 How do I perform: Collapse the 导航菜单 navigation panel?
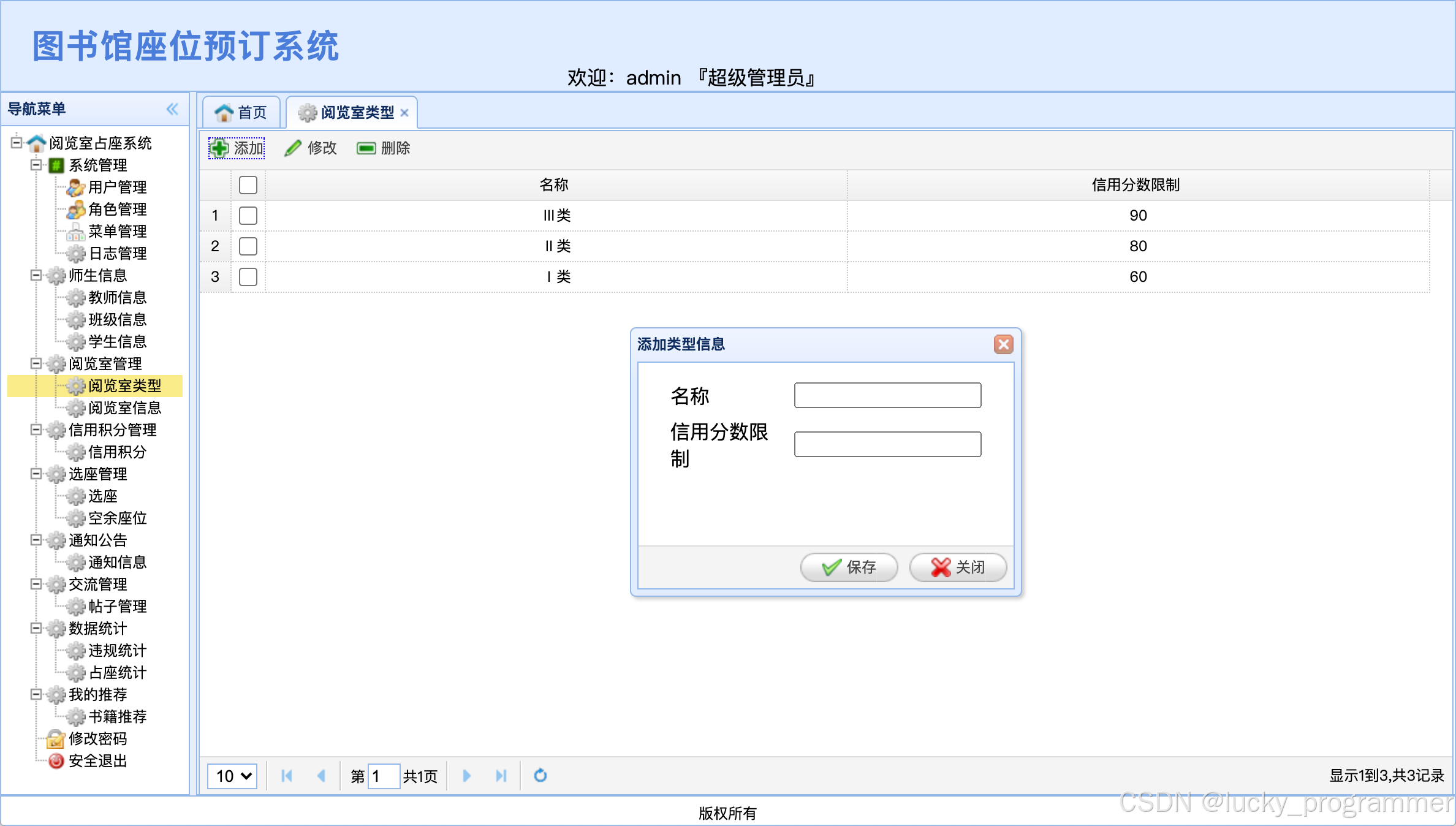pos(172,109)
